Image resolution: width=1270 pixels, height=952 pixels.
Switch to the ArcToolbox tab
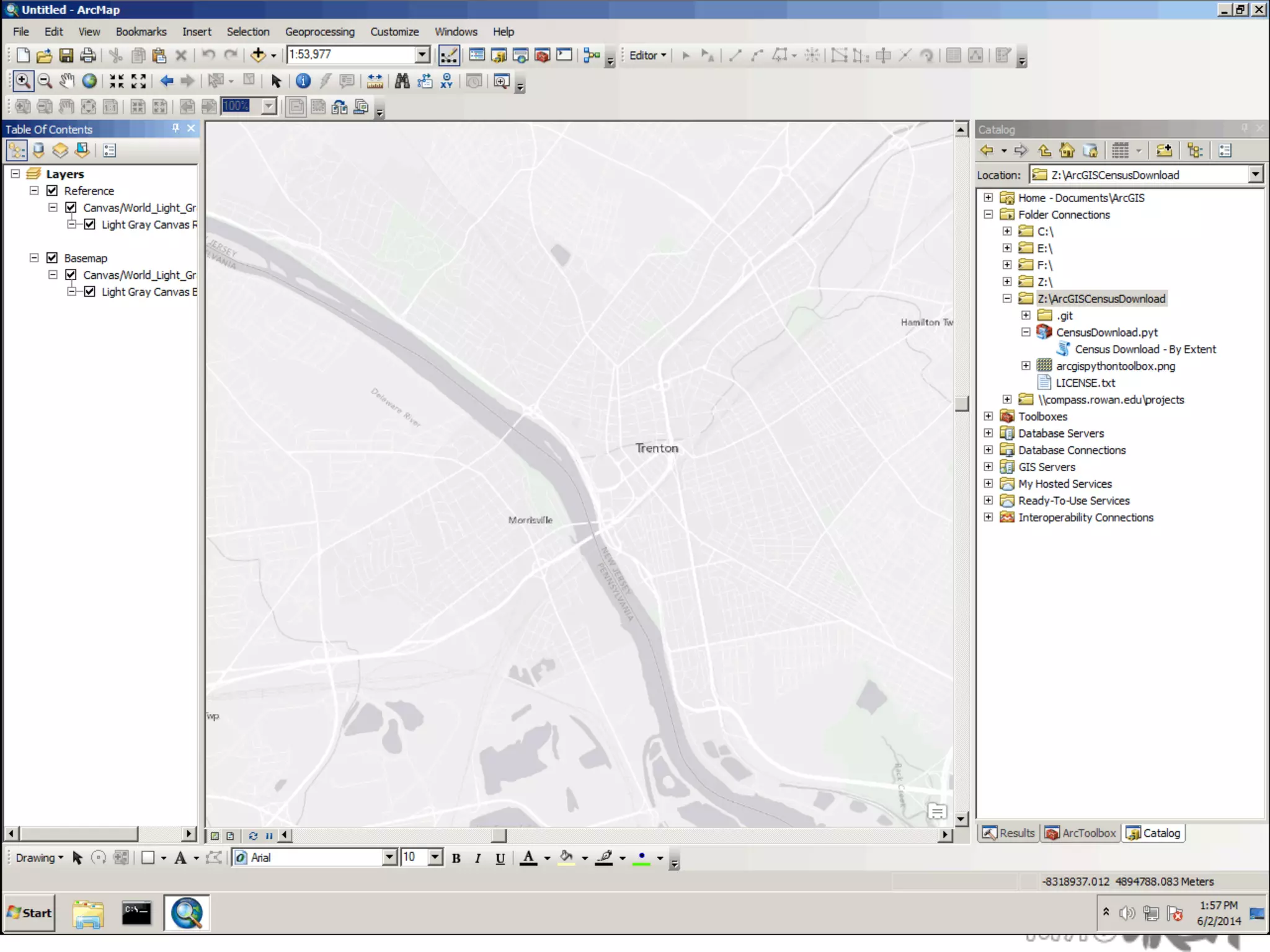1080,833
